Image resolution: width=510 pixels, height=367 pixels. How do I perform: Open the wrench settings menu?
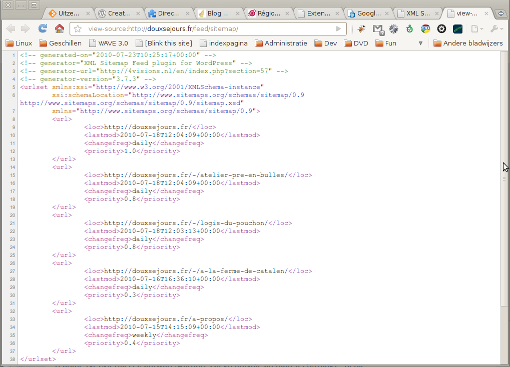click(x=496, y=29)
